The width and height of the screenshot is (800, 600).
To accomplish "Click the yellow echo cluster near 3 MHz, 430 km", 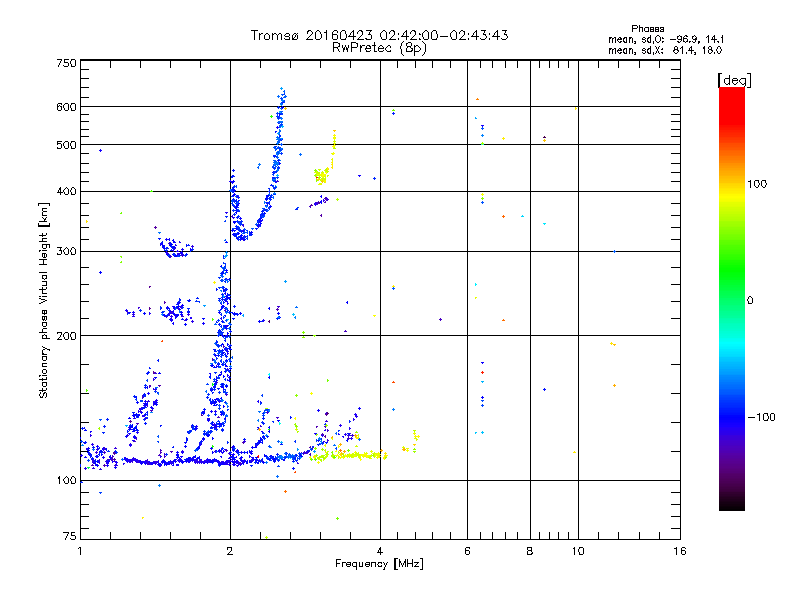I will (321, 176).
